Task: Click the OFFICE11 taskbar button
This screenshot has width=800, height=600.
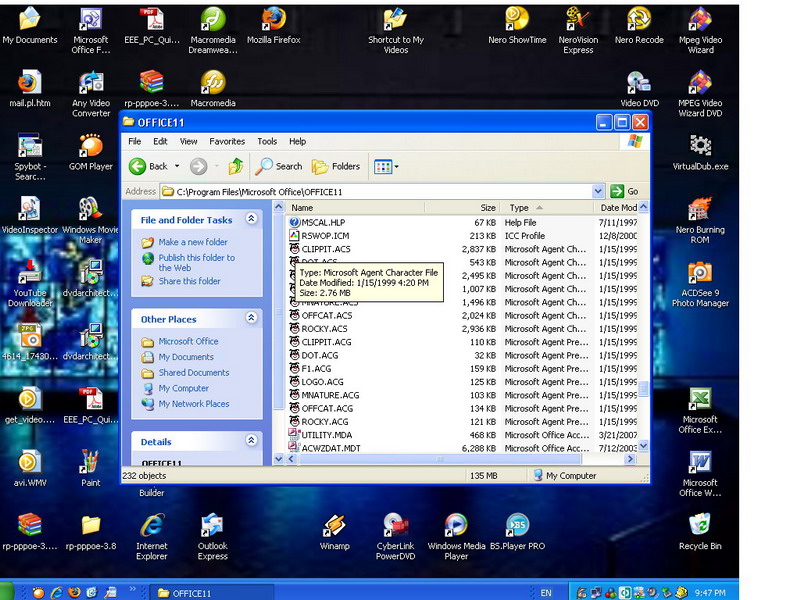Action: (212, 592)
